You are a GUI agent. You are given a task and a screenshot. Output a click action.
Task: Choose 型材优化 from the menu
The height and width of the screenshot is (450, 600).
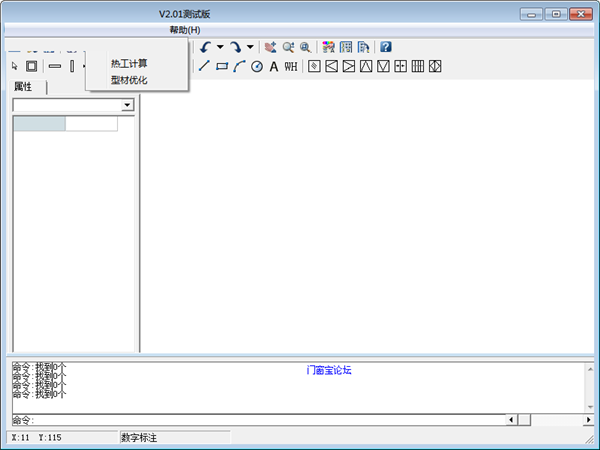point(129,79)
